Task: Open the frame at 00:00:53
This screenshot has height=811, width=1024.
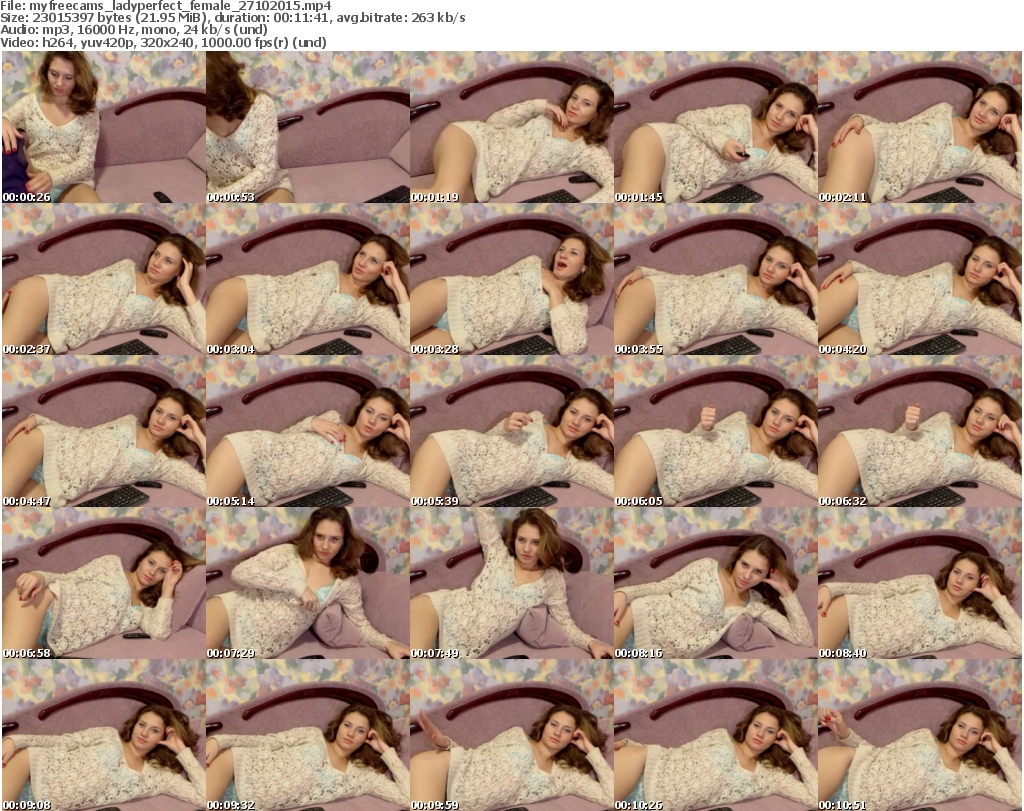Action: 308,127
